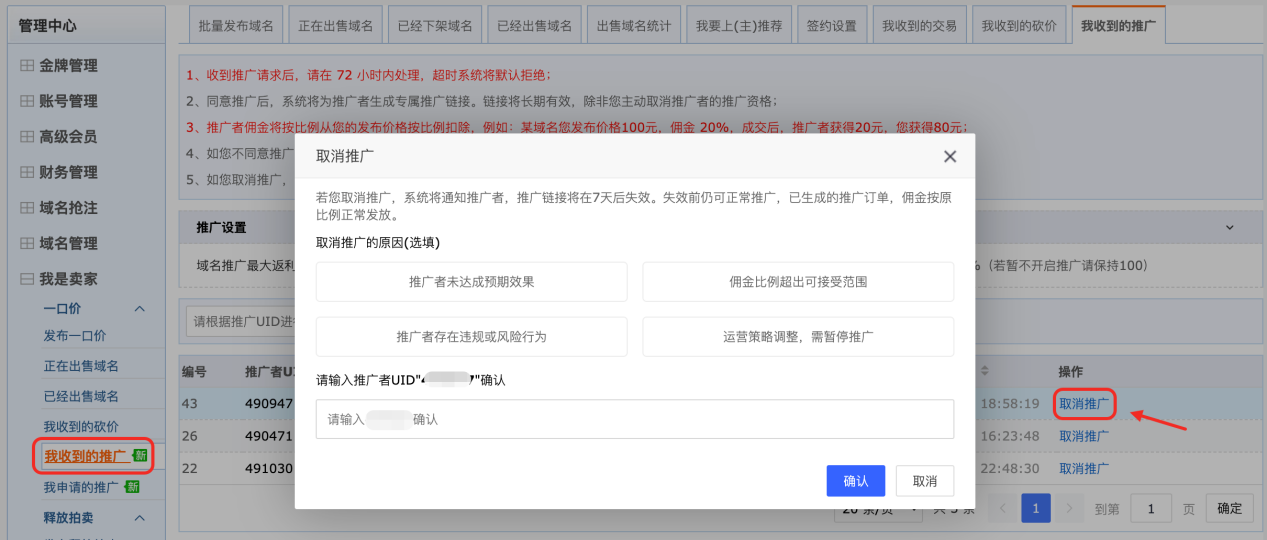The image size is (1267, 540).
Task: Click the promoter UID confirmation input field
Action: 634,419
